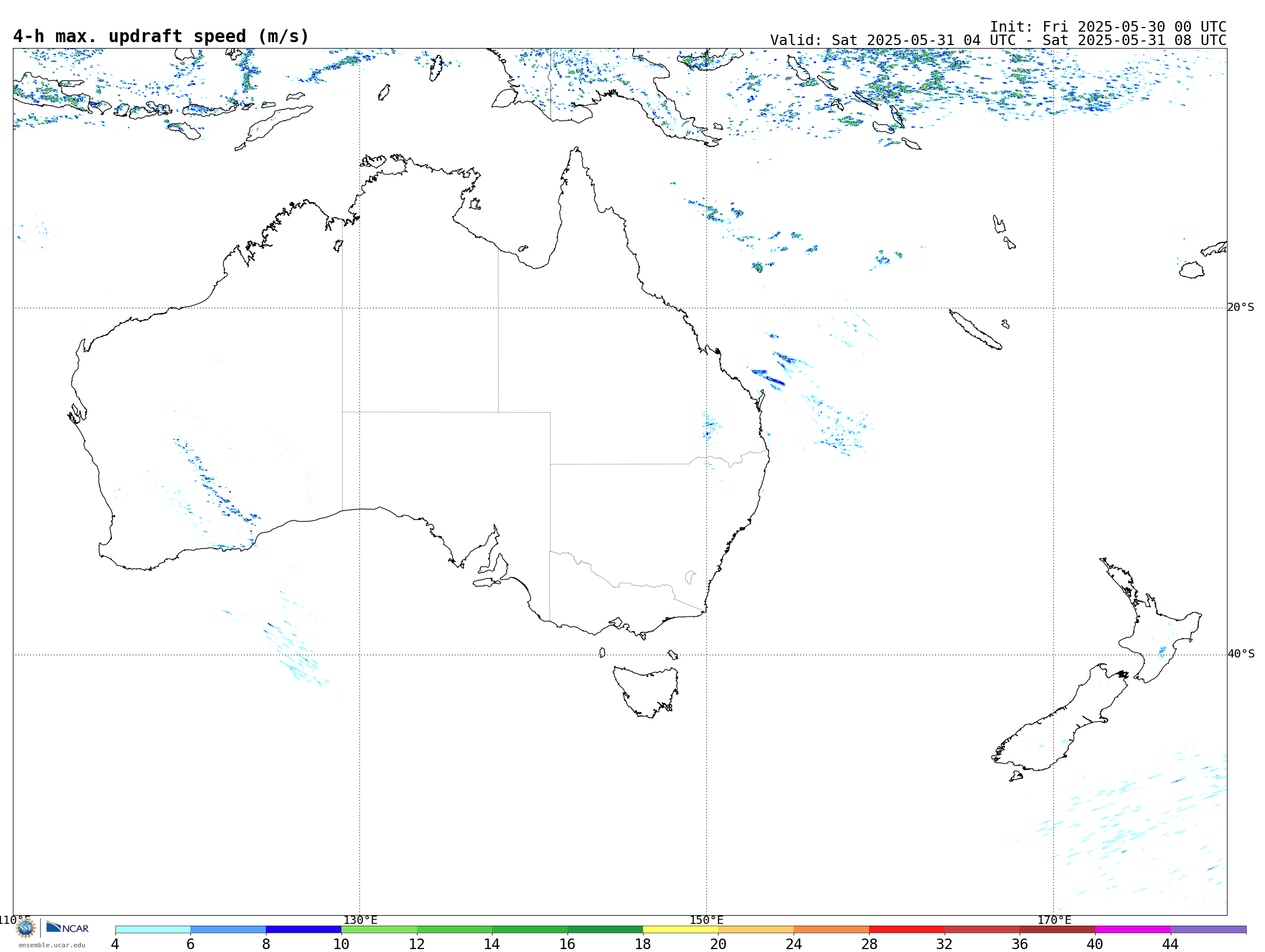Click the light cyan 4-6 colorbar segment
The height and width of the screenshot is (952, 1265).
(x=153, y=930)
